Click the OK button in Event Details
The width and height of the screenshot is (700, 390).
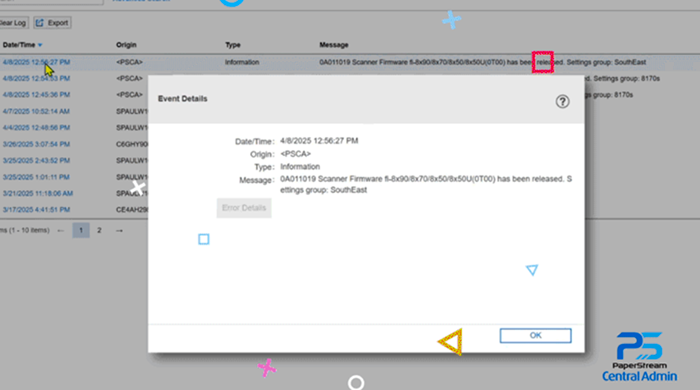535,336
